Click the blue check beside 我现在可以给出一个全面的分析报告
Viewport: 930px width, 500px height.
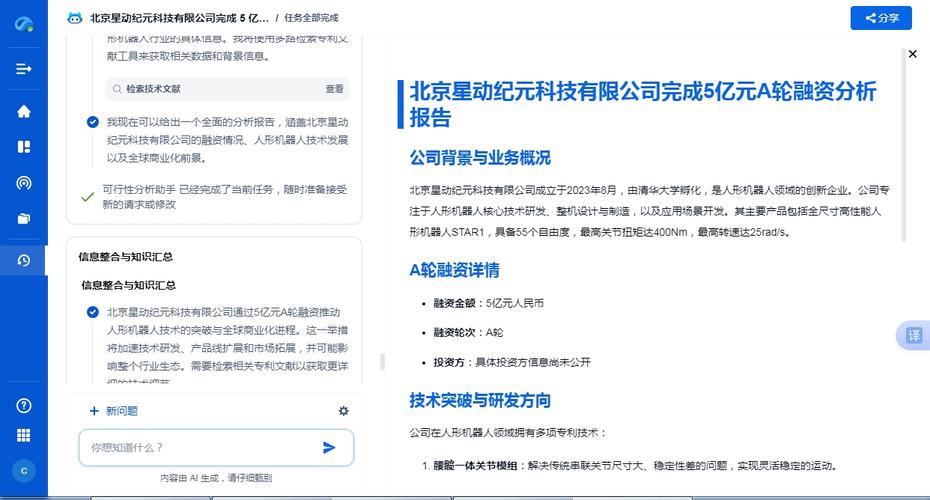pos(93,122)
